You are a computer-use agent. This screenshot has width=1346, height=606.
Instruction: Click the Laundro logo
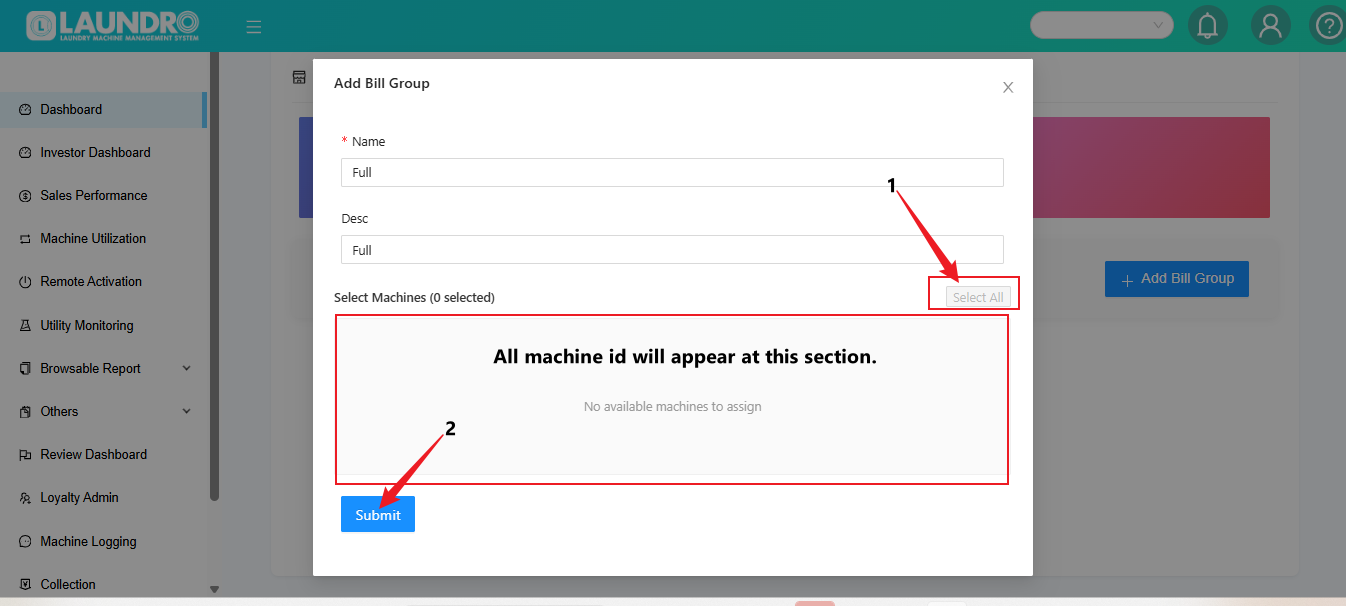[113, 26]
